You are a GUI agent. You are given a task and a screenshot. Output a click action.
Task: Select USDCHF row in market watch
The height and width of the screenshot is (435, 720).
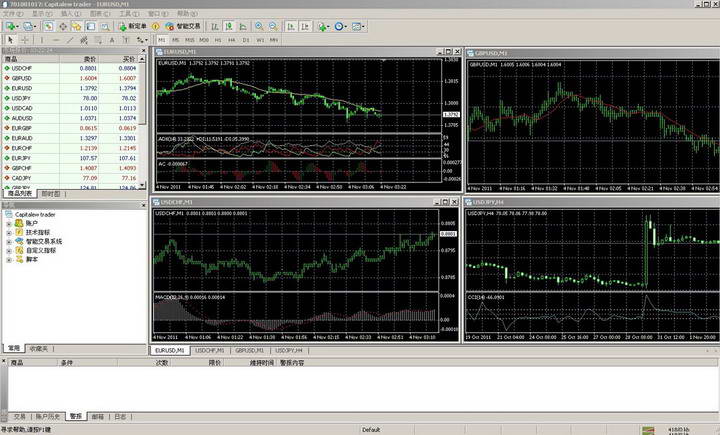[x=70, y=68]
